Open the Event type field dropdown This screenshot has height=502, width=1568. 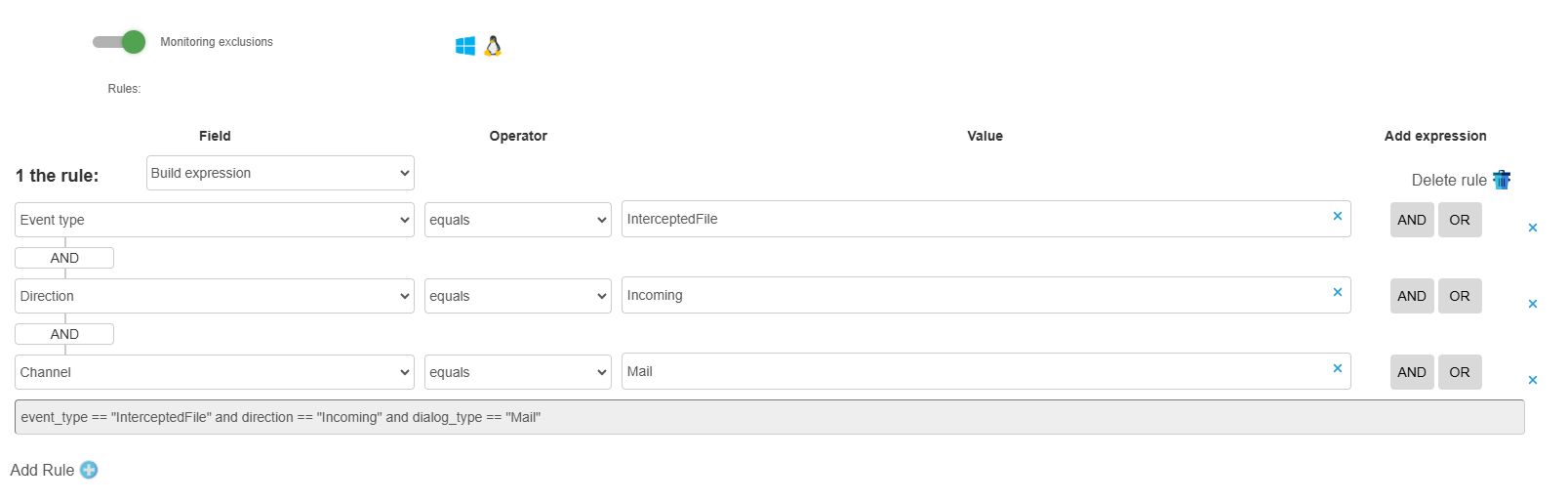pos(215,220)
